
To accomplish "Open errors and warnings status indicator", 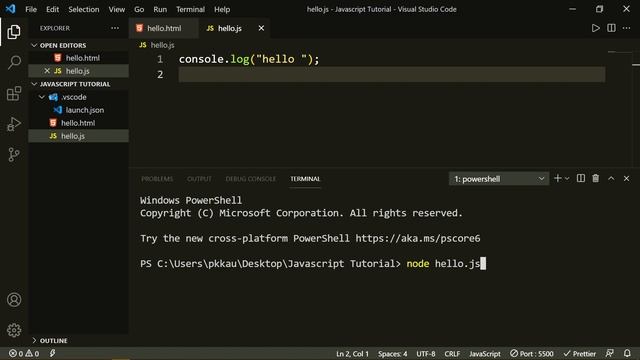I will 24,353.
